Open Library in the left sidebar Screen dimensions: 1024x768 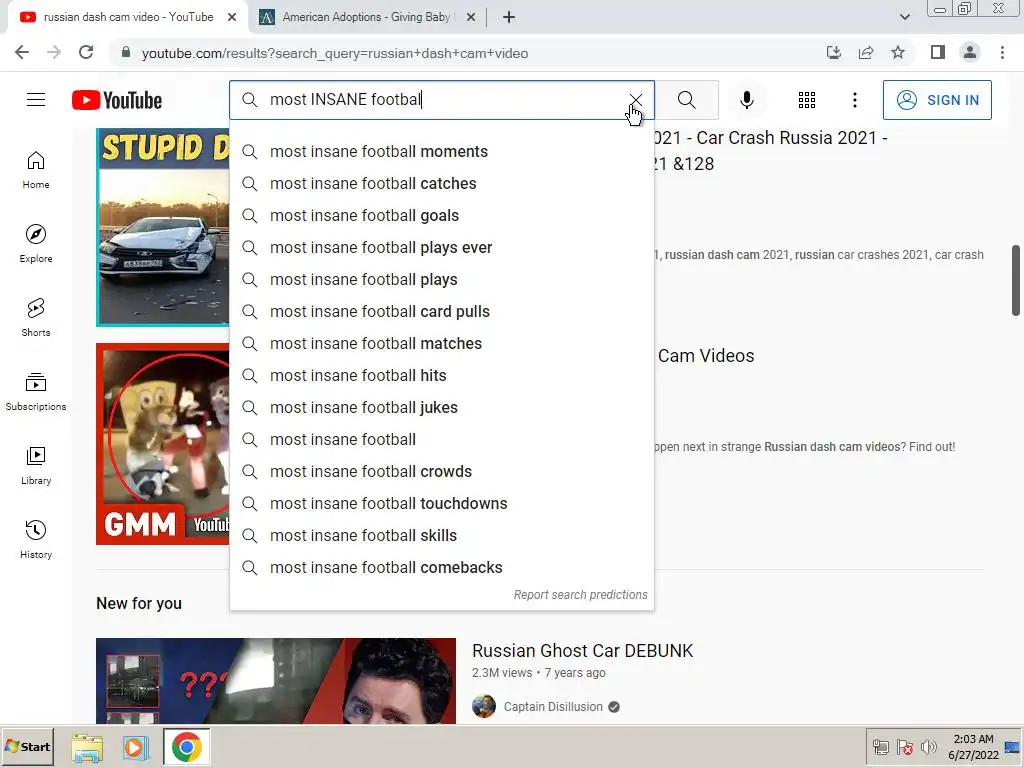(36, 466)
